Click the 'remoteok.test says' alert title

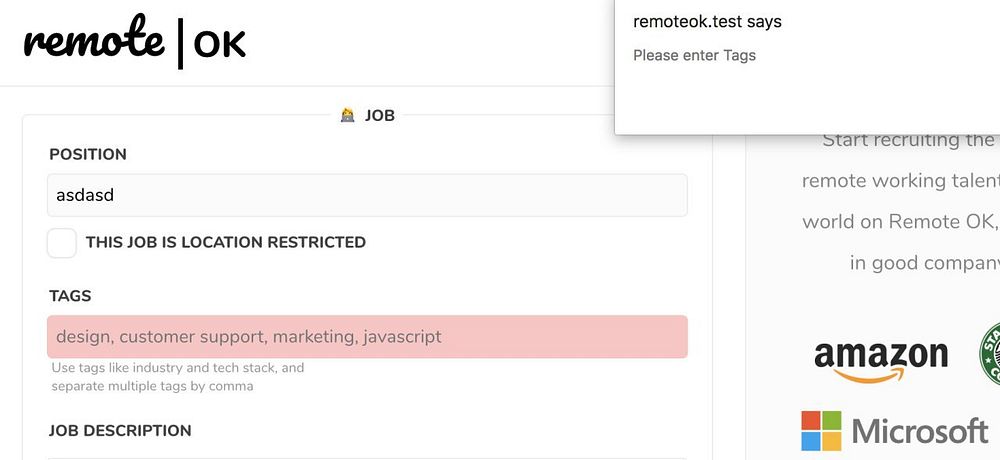coord(707,22)
